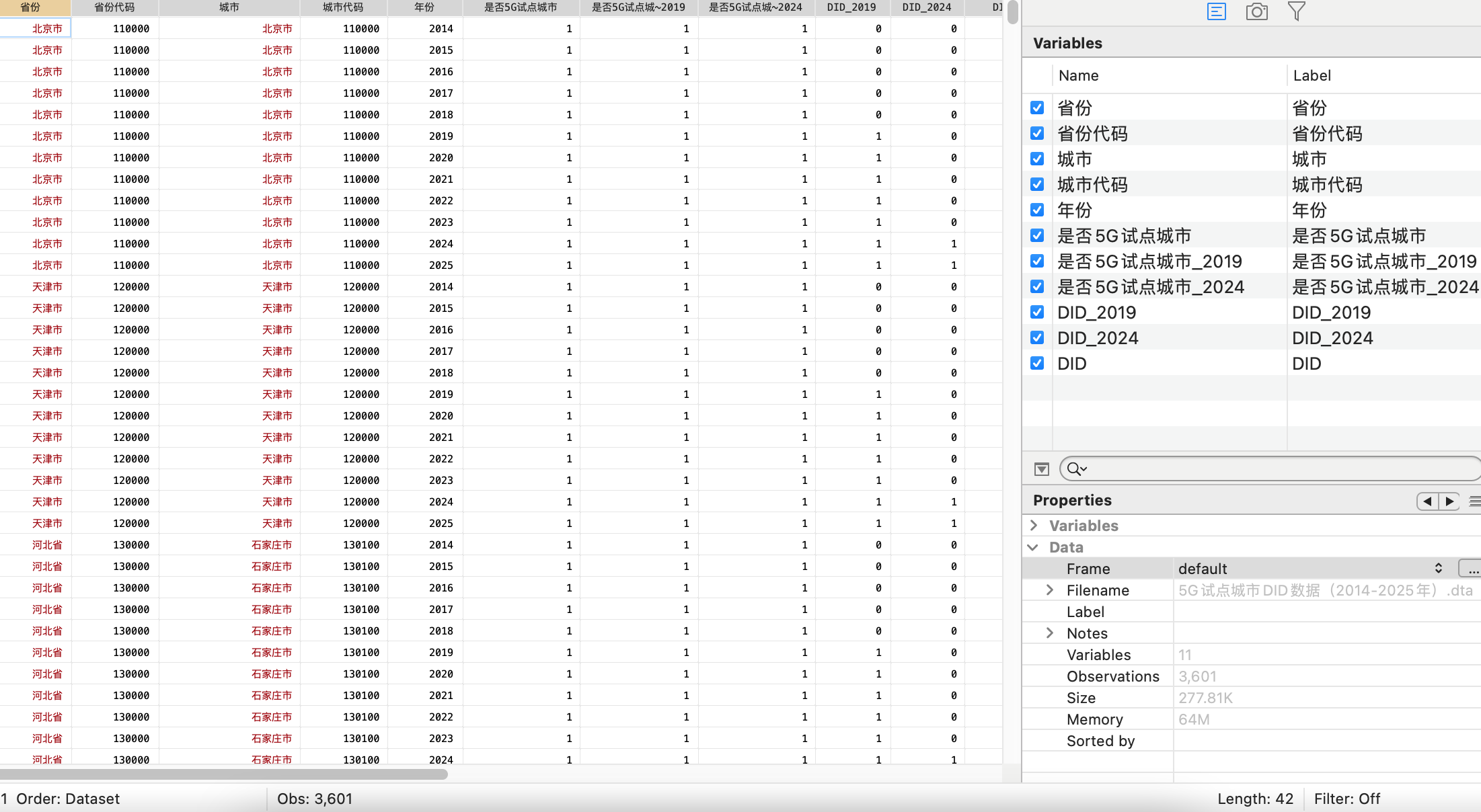Click the DID_2024 column header
The width and height of the screenshot is (1481, 812).
pyautogui.click(x=926, y=7)
